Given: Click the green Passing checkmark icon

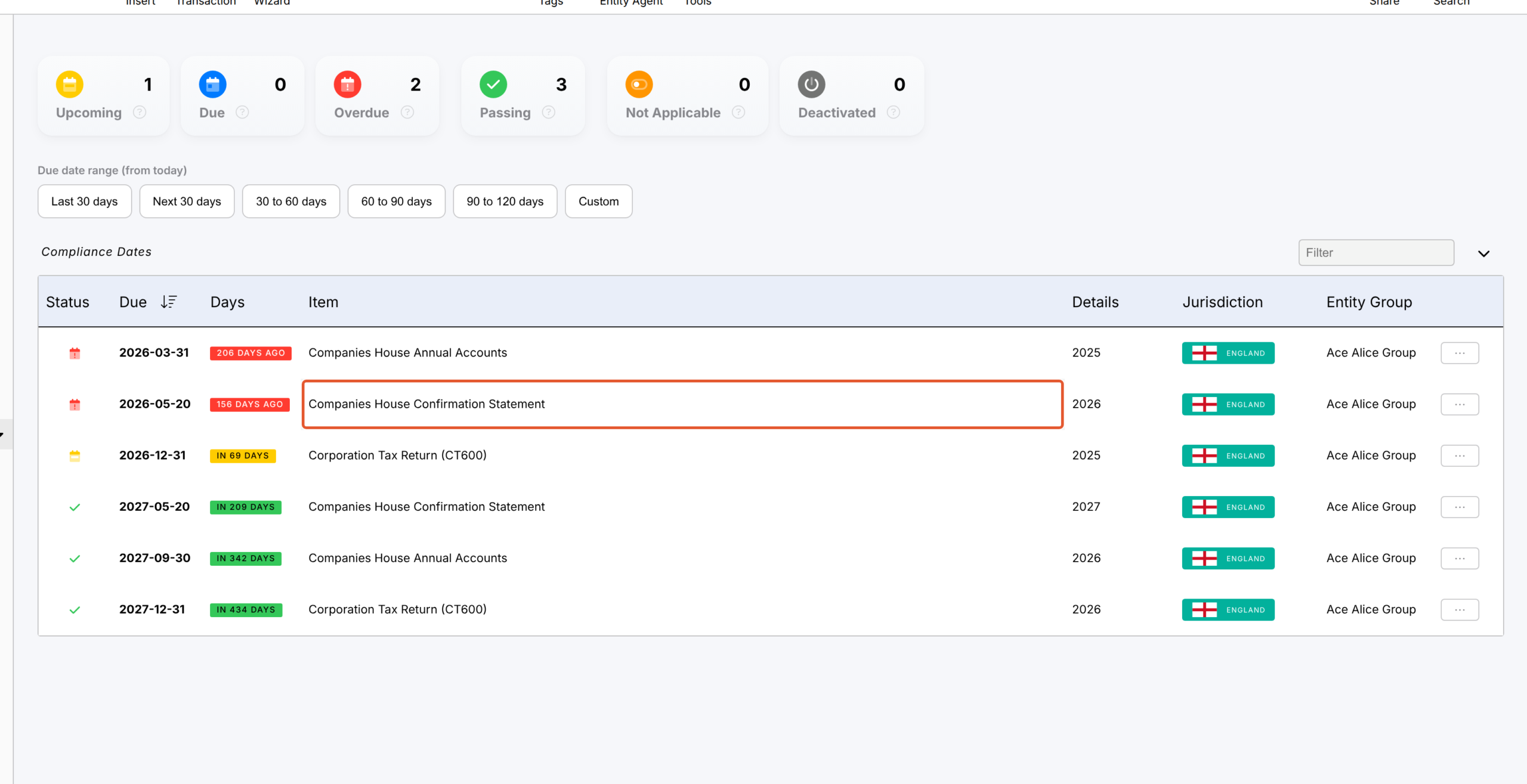Looking at the screenshot, I should pyautogui.click(x=493, y=85).
